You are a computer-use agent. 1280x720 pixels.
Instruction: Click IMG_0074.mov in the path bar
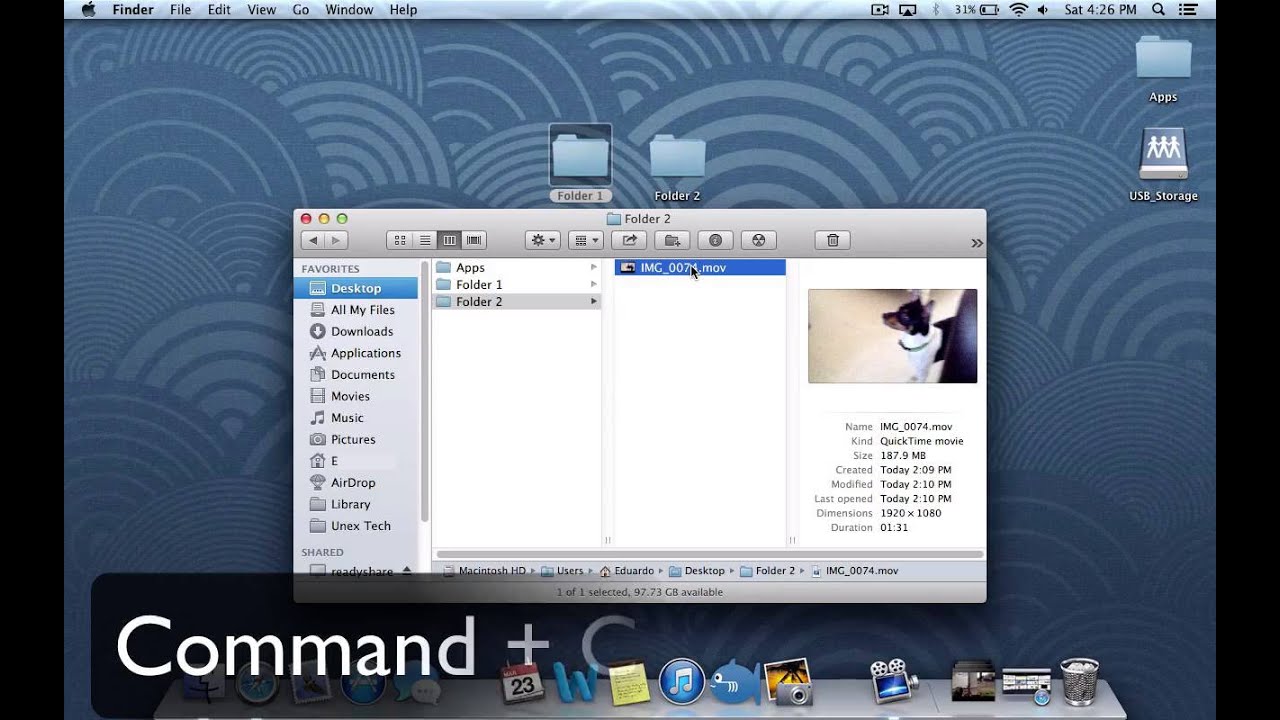pos(854,571)
